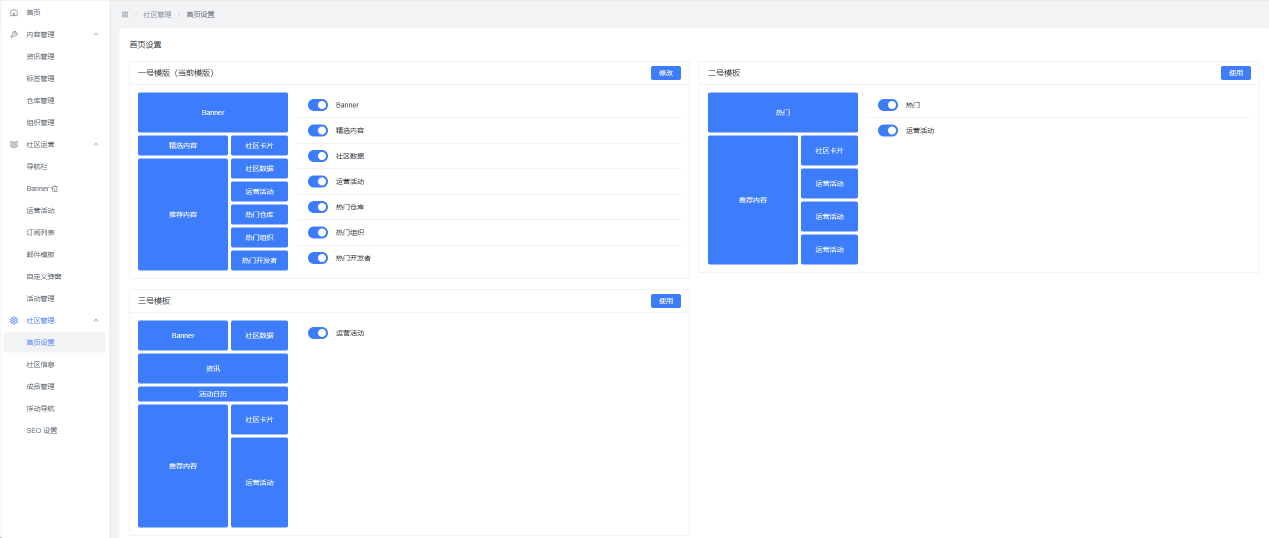This screenshot has width=1269, height=538.
Task: Collapse the 内容管理 menu chevron
Action: click(x=96, y=34)
